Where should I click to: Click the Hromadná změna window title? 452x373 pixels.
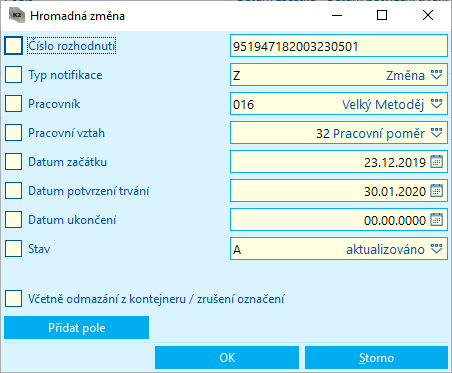pos(77,16)
